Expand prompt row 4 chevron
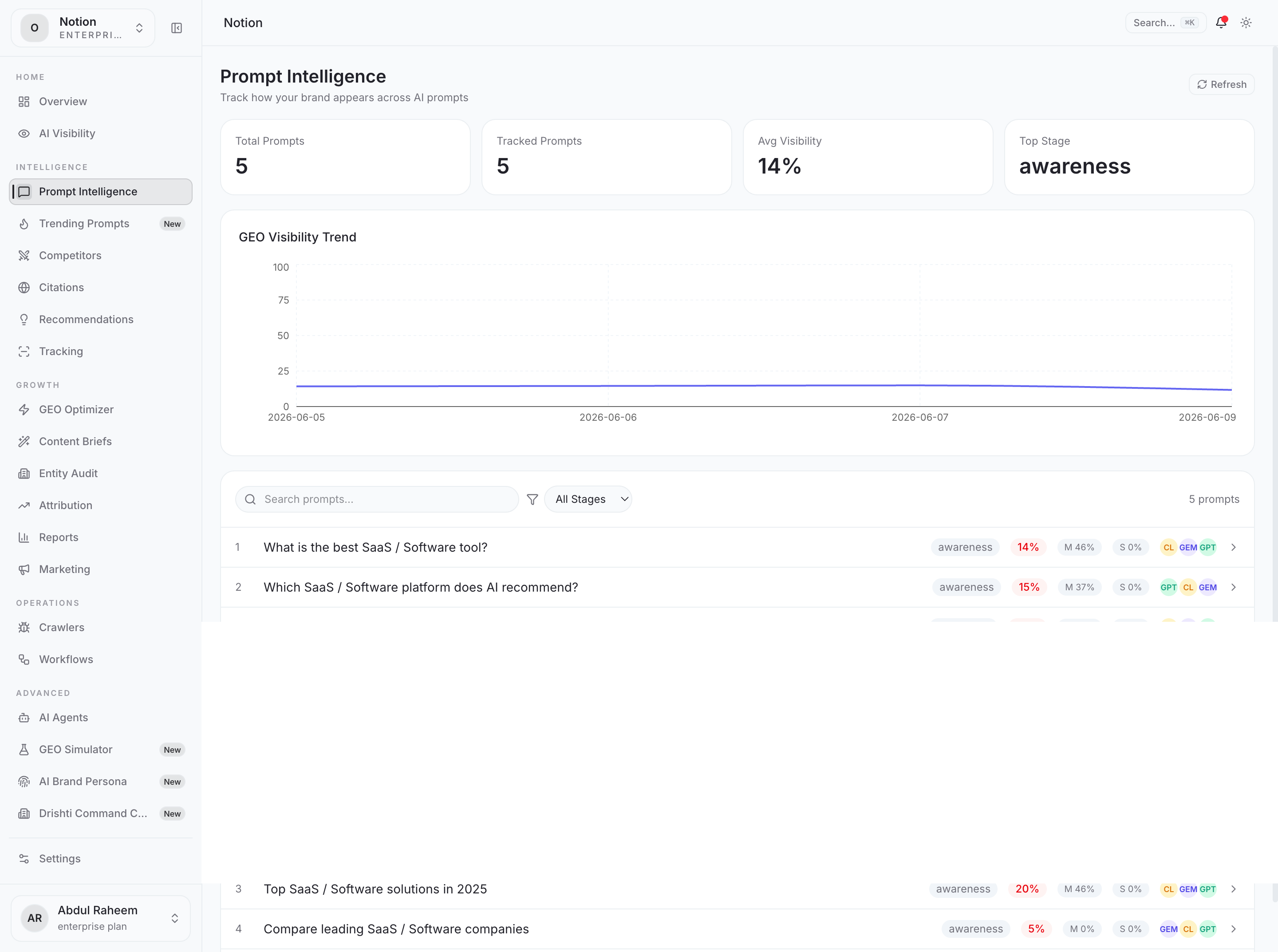The image size is (1278, 952). (x=1234, y=929)
